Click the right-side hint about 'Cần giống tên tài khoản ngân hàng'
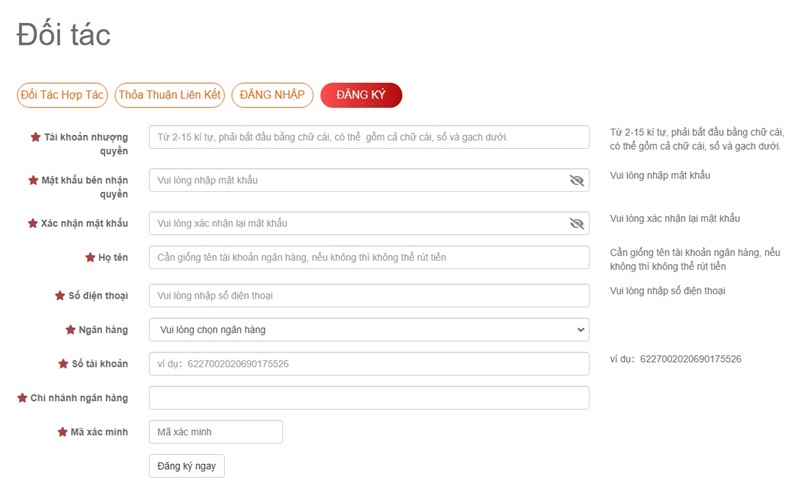Viewport: 800px width, 500px height. (x=695, y=259)
